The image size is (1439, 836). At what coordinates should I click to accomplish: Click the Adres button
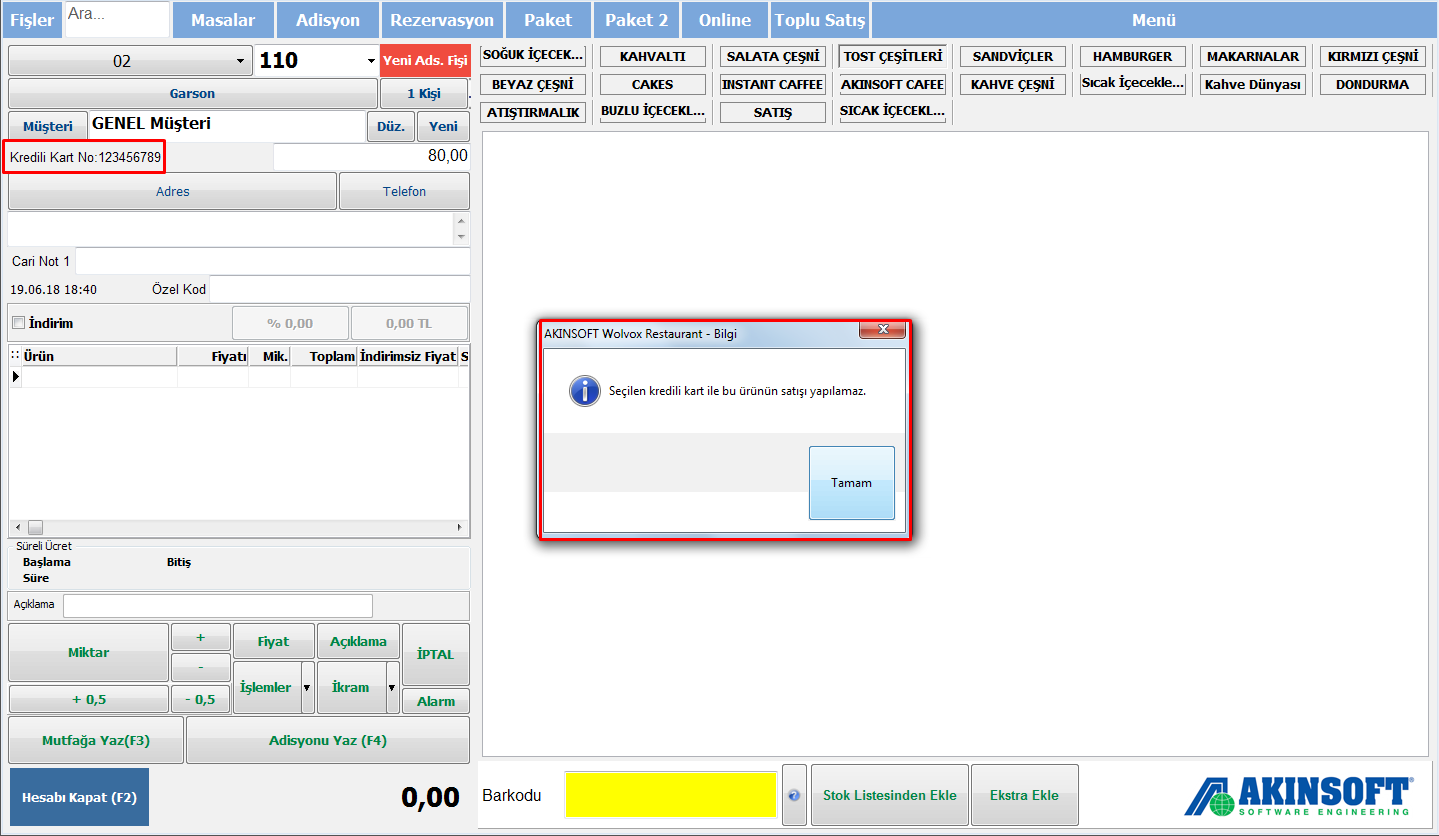(x=172, y=191)
